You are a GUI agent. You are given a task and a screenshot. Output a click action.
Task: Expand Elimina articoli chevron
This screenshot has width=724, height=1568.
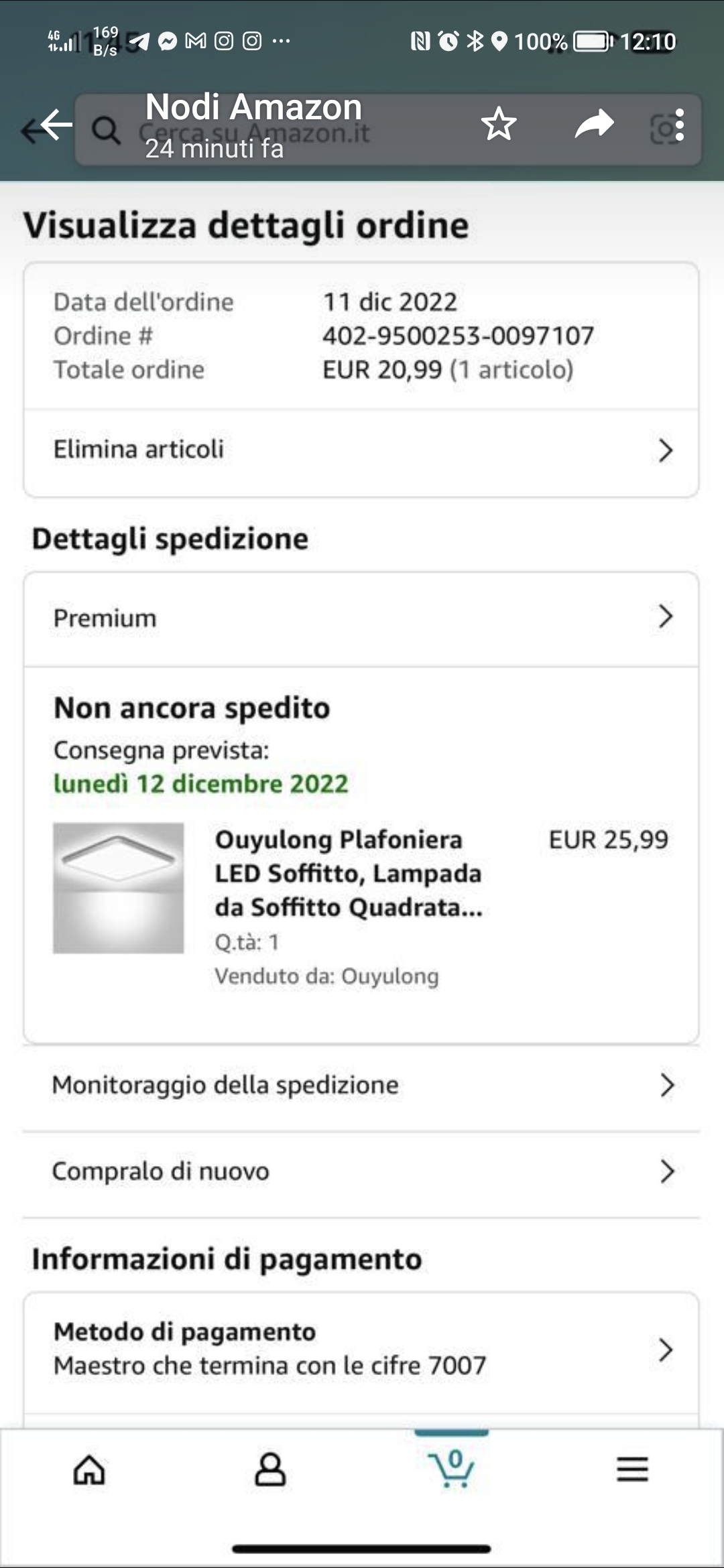[x=665, y=450]
